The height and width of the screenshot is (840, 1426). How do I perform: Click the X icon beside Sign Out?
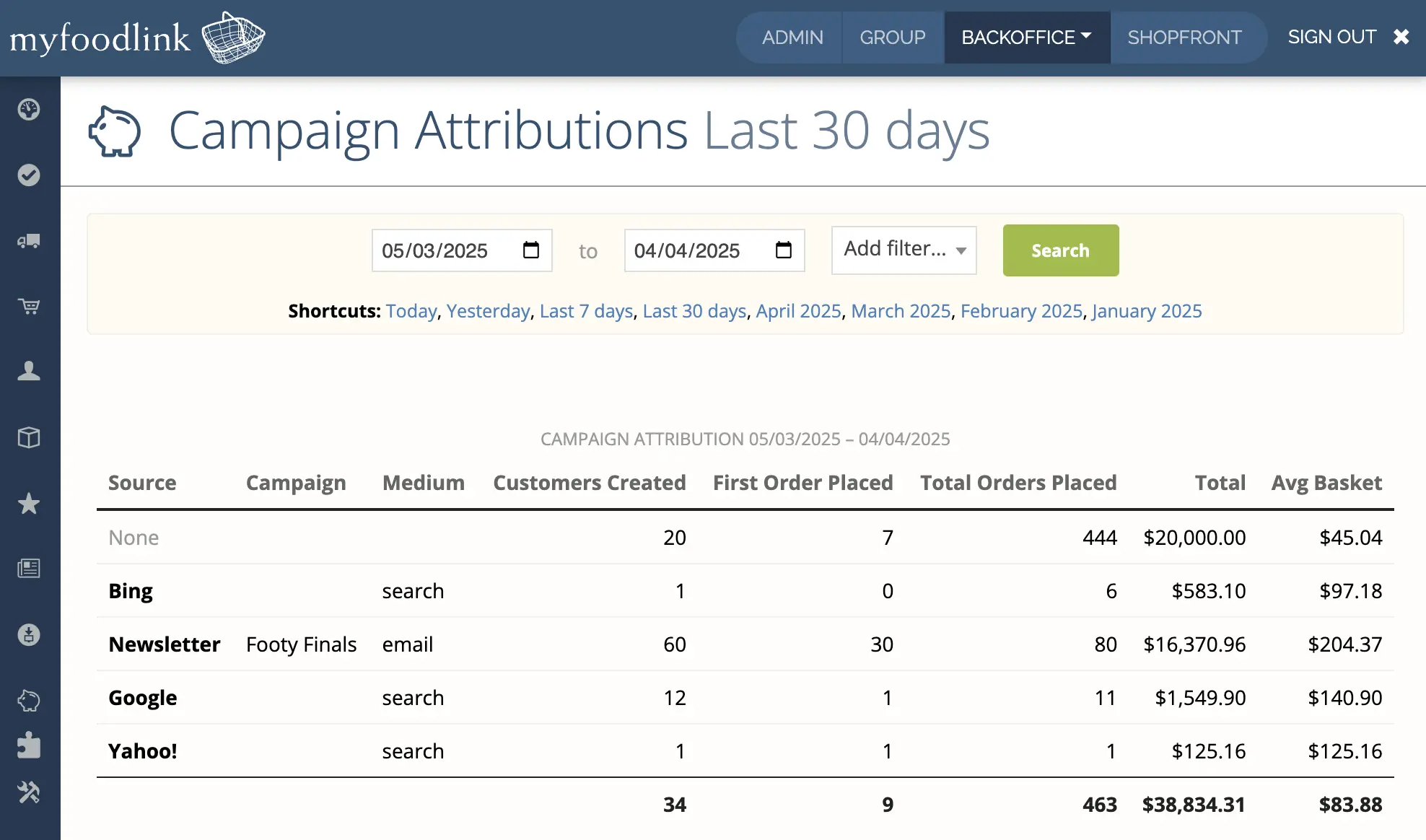pyautogui.click(x=1401, y=37)
